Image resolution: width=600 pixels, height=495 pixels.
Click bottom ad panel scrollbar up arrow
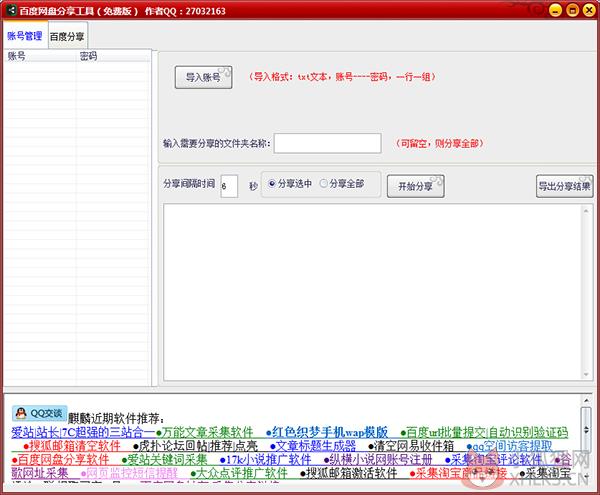pos(587,400)
